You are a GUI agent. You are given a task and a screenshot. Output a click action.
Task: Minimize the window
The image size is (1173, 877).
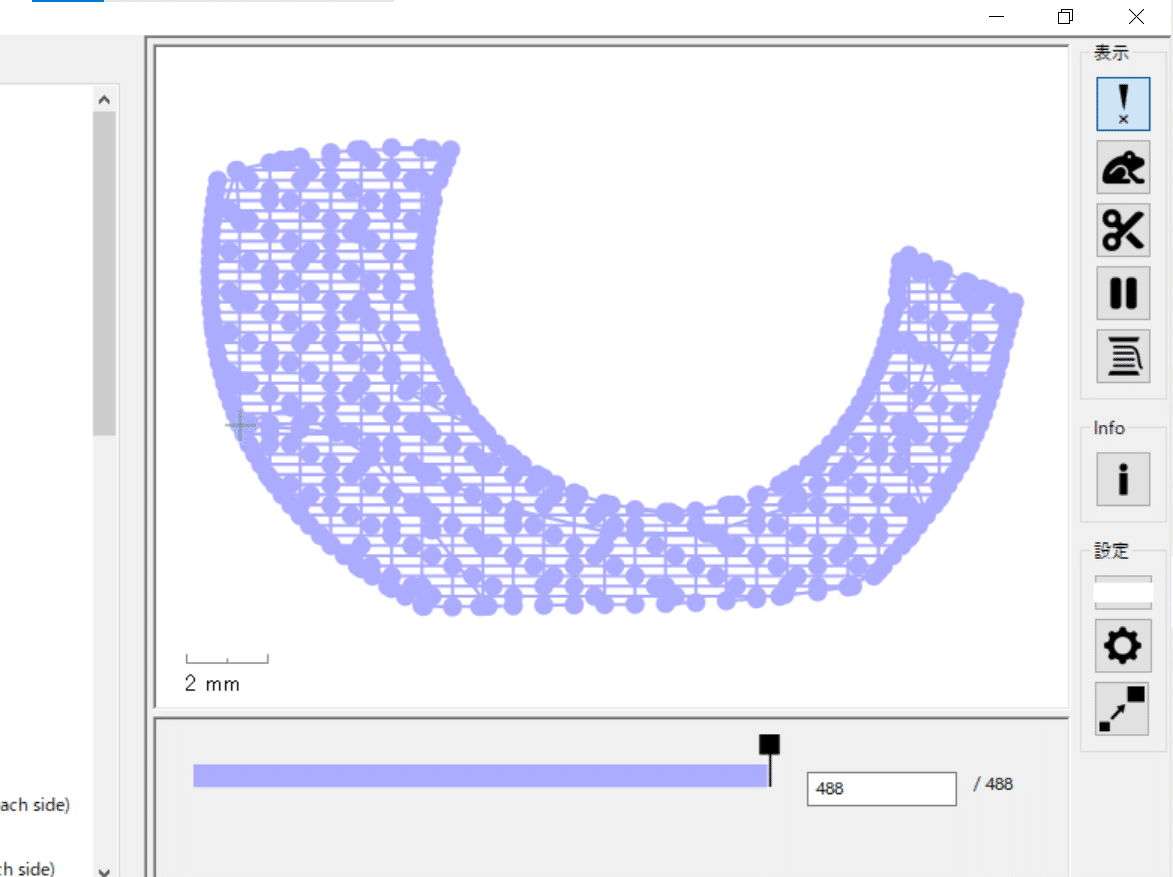[x=996, y=16]
